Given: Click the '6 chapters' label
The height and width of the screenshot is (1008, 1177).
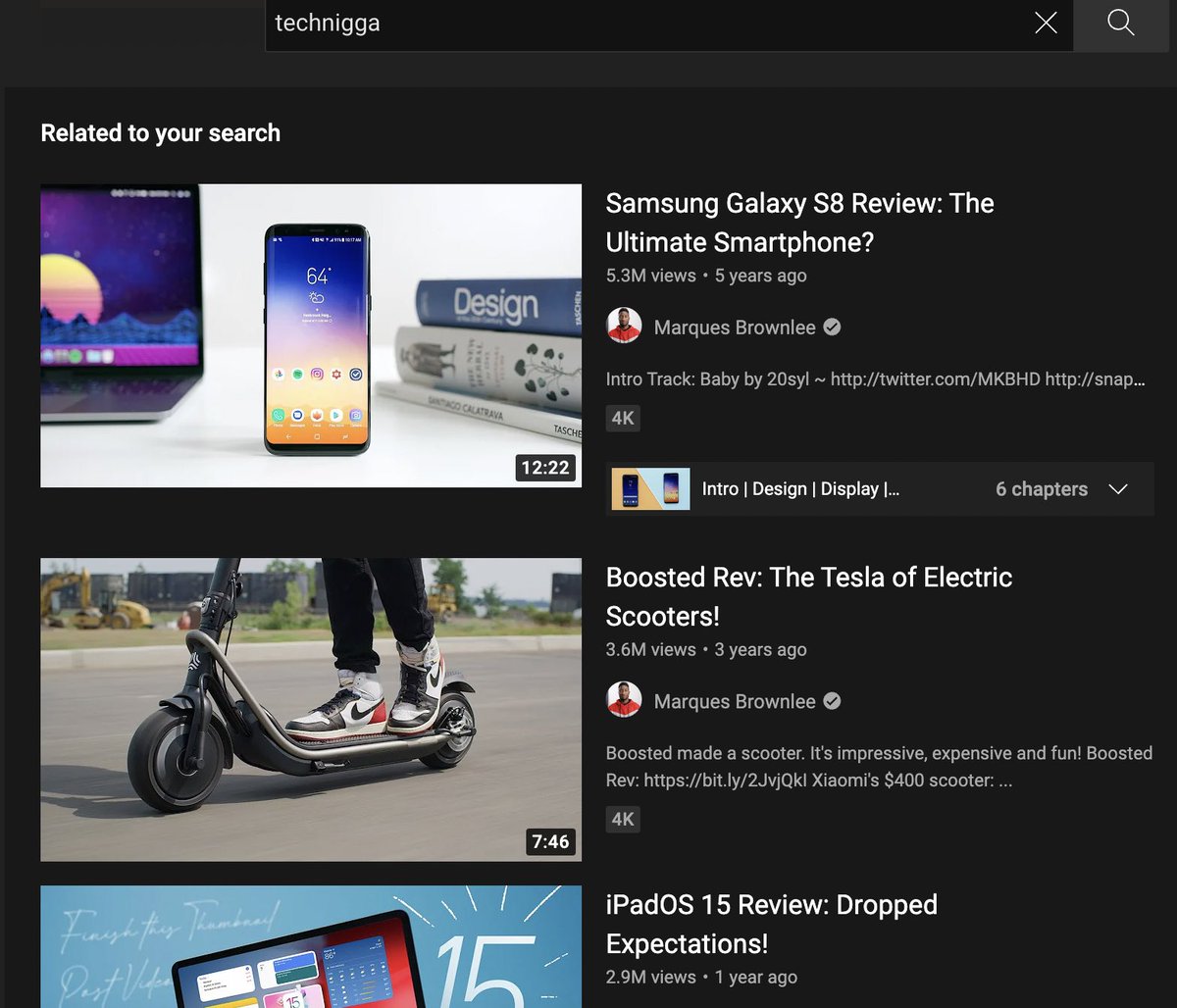Looking at the screenshot, I should [1042, 489].
